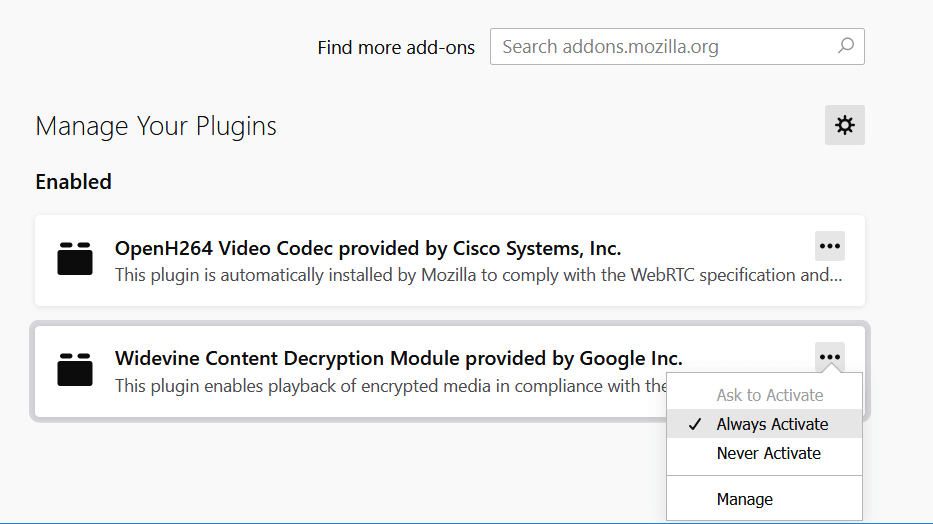Viewport: 933px width, 524px height.
Task: Open the OpenH264 plugin's three-dot options menu
Action: pyautogui.click(x=829, y=246)
